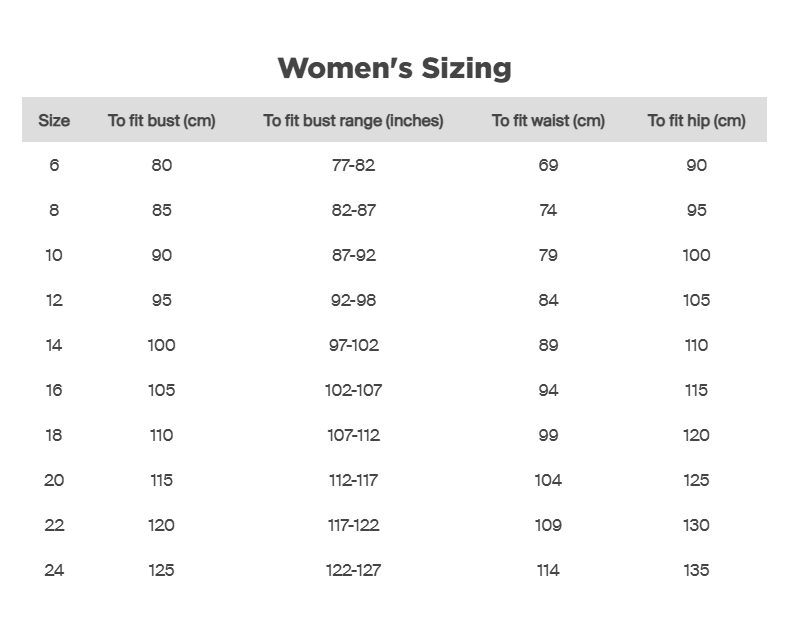Select the 92-98 bust range cell
This screenshot has height=628, width=797.
[353, 300]
